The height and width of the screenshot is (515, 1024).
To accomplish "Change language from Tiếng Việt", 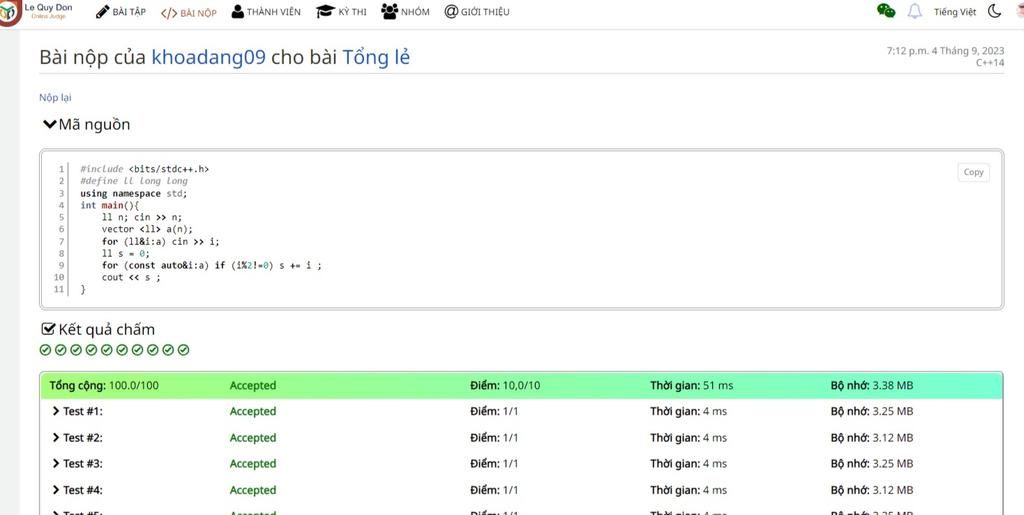I will coord(955,12).
